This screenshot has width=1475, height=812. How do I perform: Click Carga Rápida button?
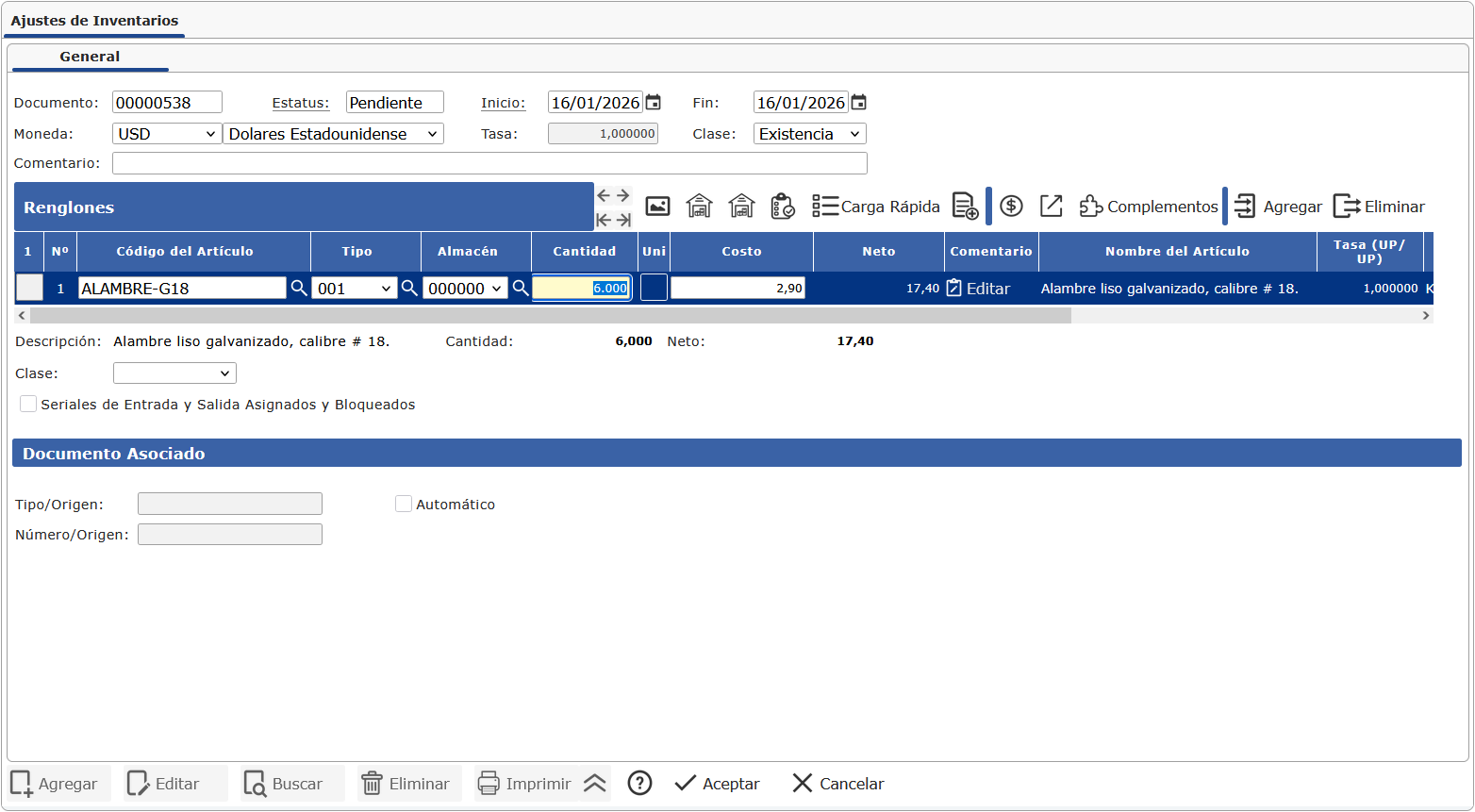(876, 207)
